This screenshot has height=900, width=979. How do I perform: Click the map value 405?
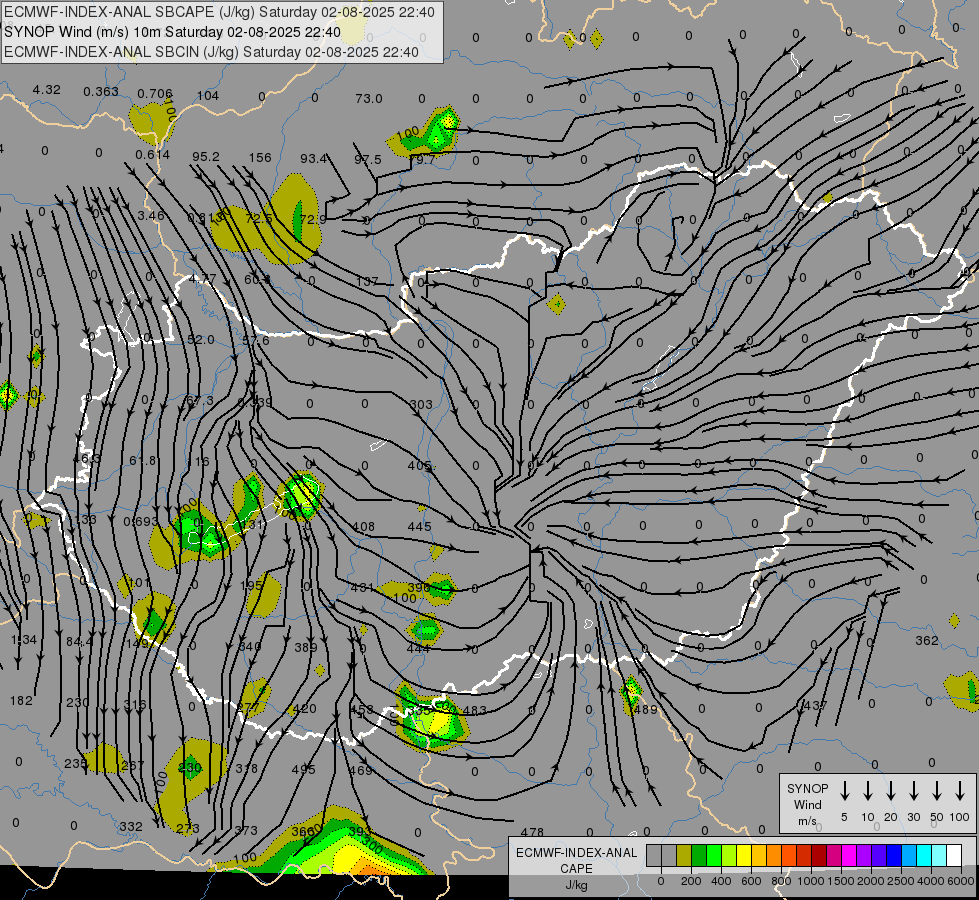pyautogui.click(x=420, y=466)
